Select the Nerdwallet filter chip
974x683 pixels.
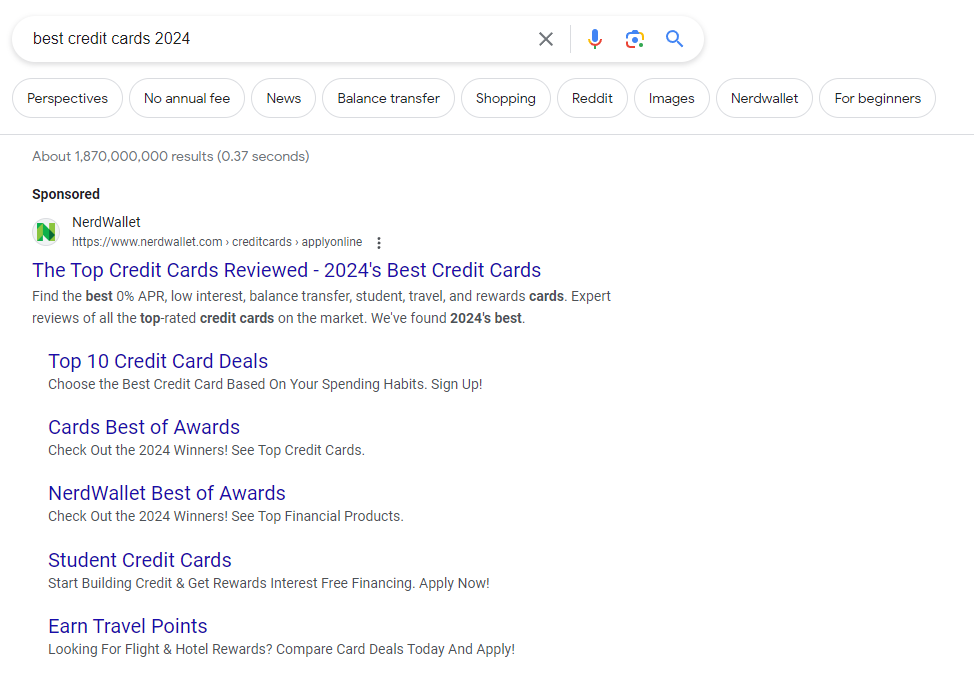764,98
